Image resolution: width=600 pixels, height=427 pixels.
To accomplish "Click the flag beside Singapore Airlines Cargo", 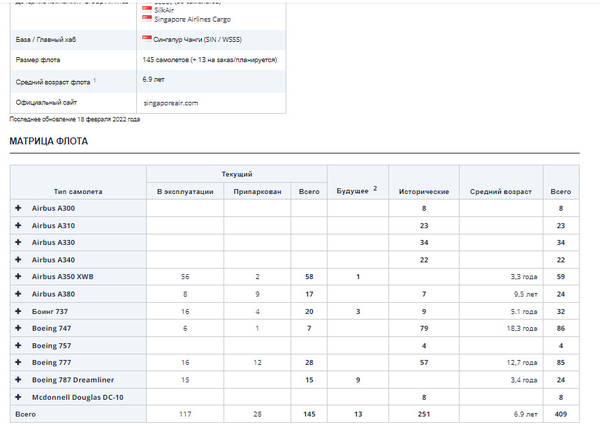I will (x=147, y=18).
